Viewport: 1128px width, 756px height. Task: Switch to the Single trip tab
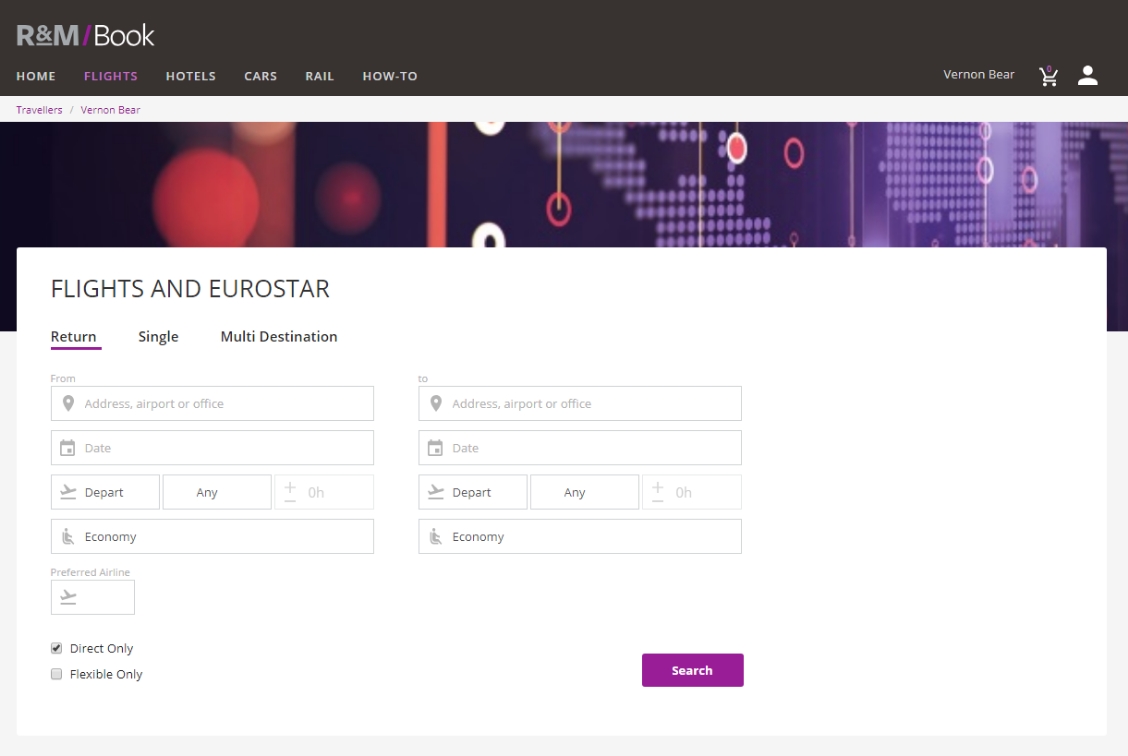(158, 337)
